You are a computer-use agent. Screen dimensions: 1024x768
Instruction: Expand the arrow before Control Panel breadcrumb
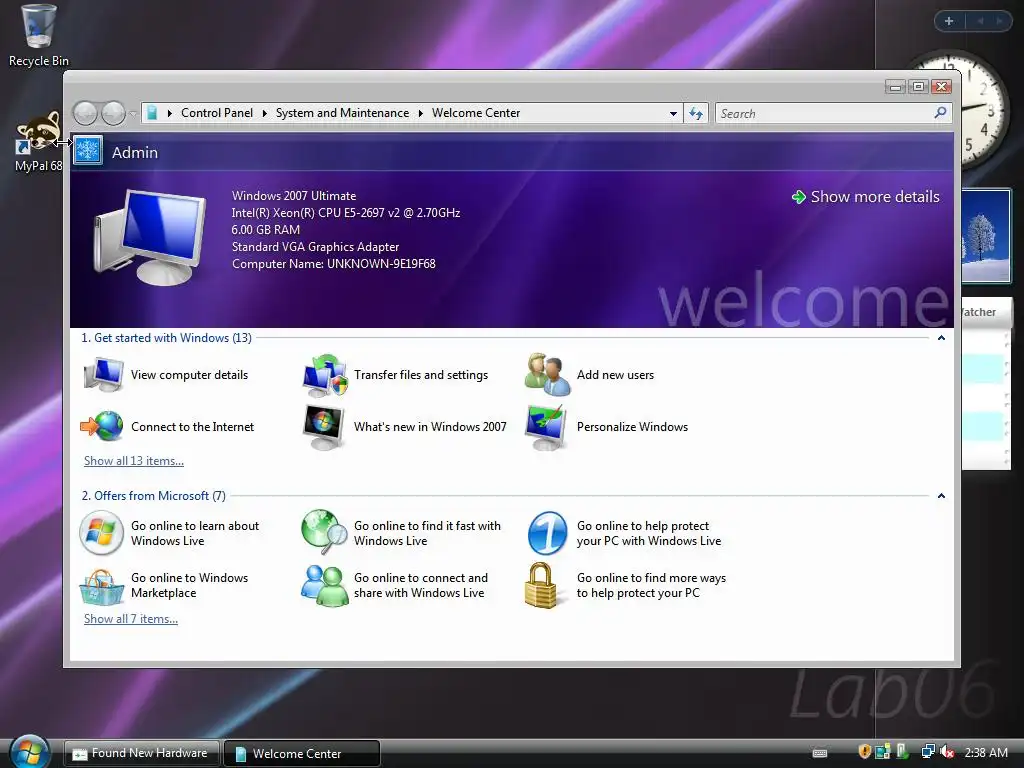[170, 113]
